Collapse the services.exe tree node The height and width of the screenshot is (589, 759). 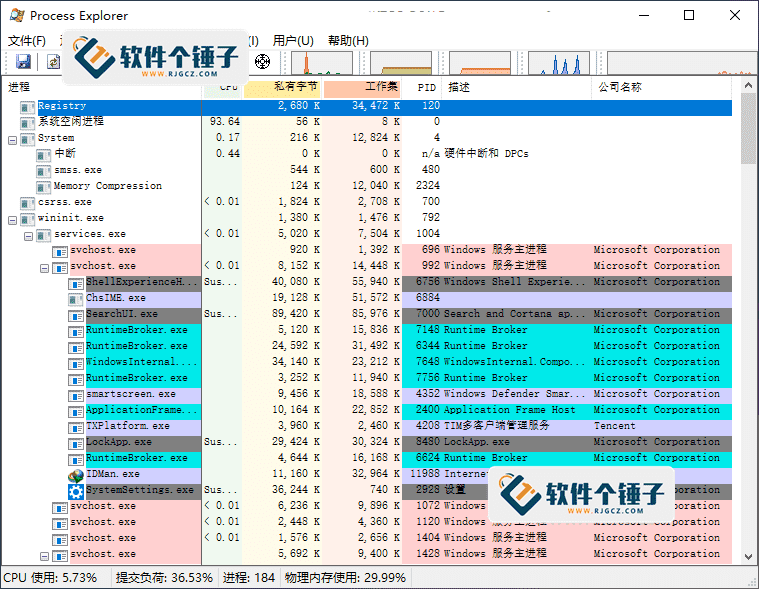pos(29,236)
